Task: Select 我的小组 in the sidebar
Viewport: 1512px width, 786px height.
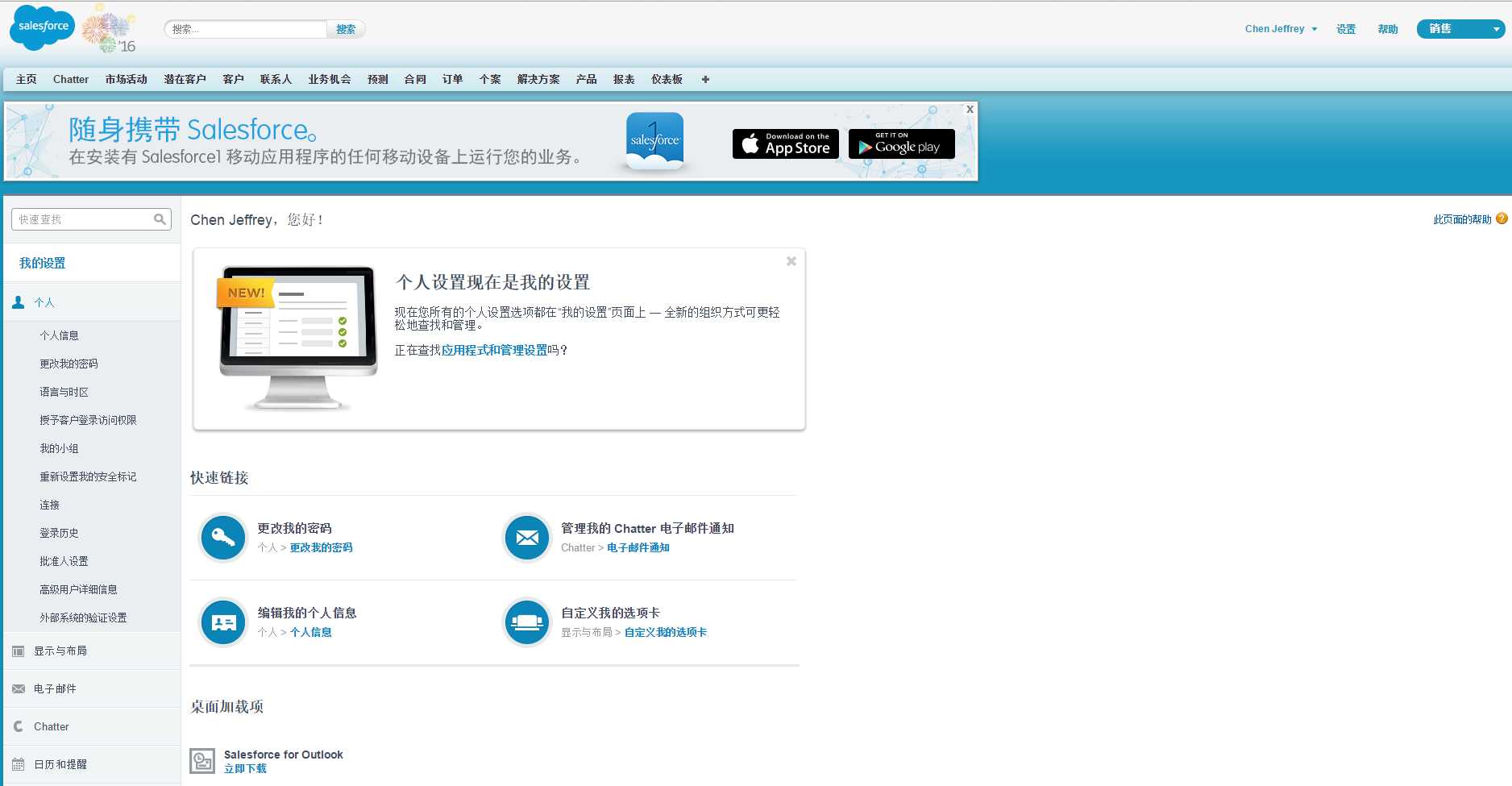Action: pos(60,448)
